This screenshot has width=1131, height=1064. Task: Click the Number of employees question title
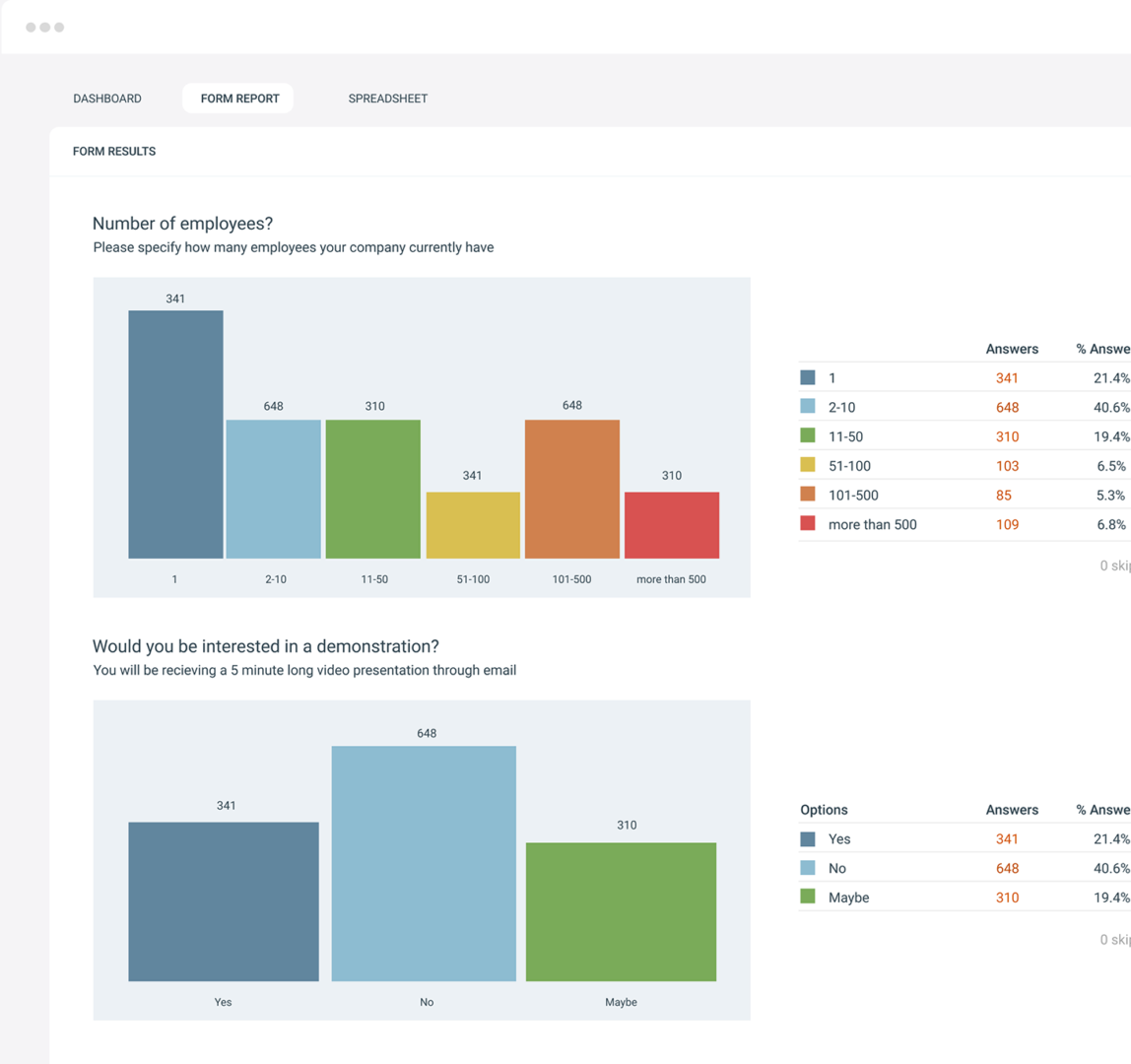183,225
